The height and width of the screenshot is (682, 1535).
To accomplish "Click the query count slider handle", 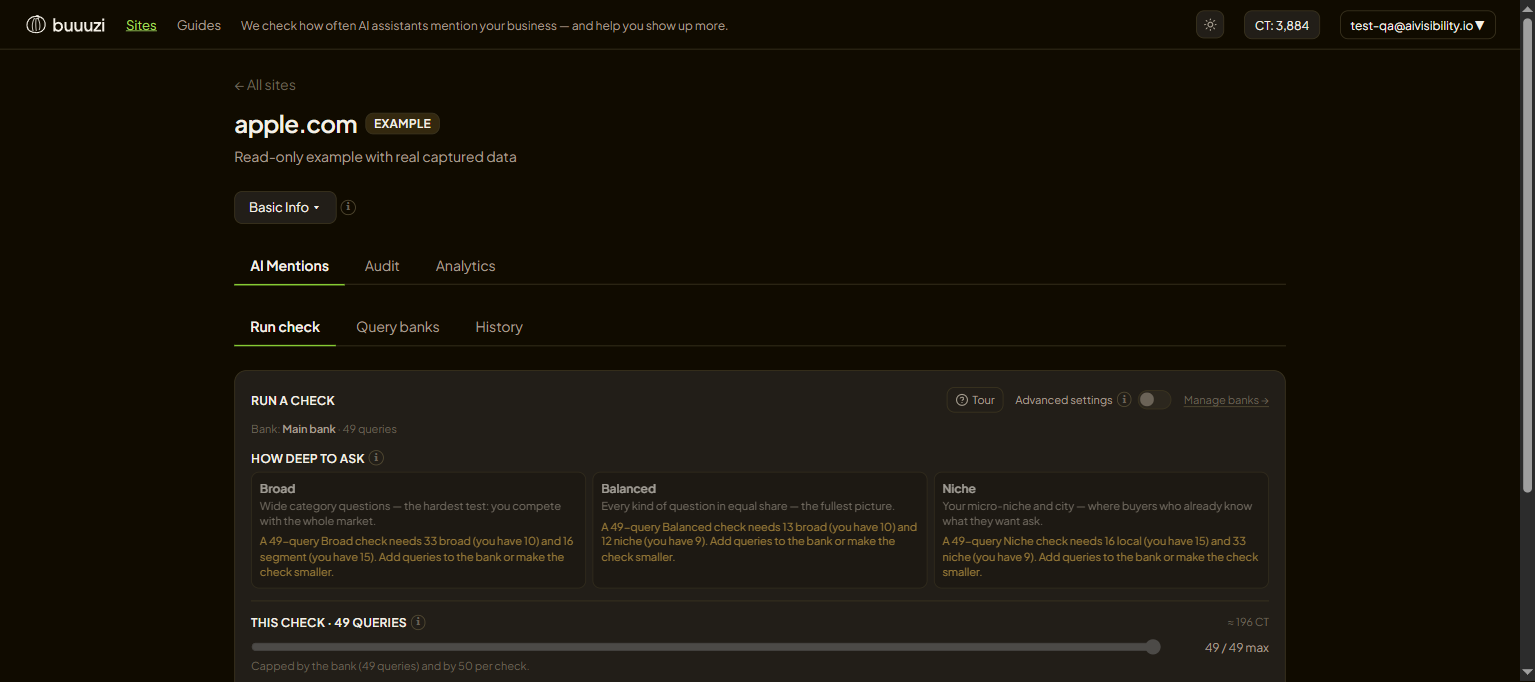I will tap(1153, 647).
